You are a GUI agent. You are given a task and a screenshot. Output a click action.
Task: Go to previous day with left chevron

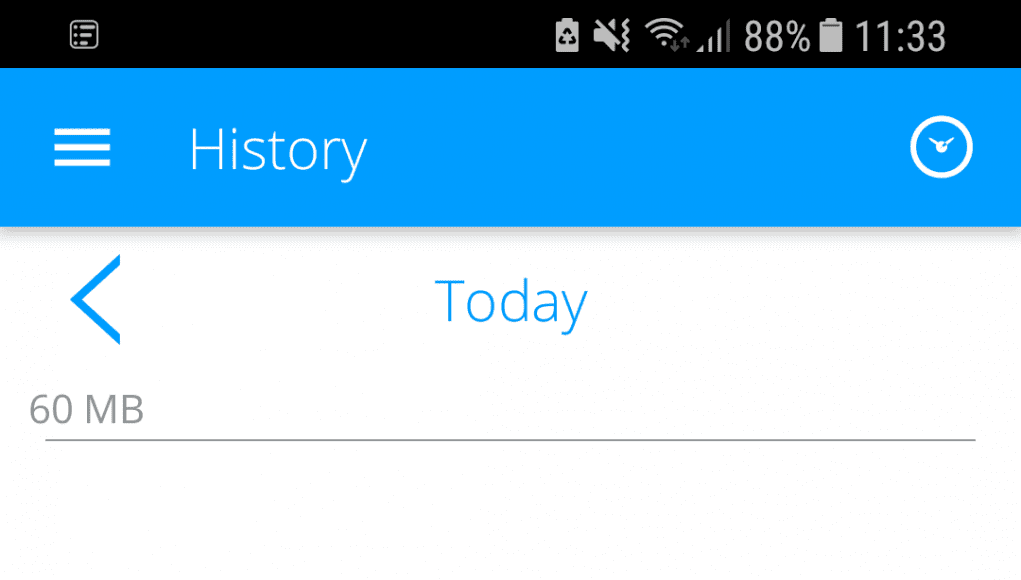tap(96, 299)
